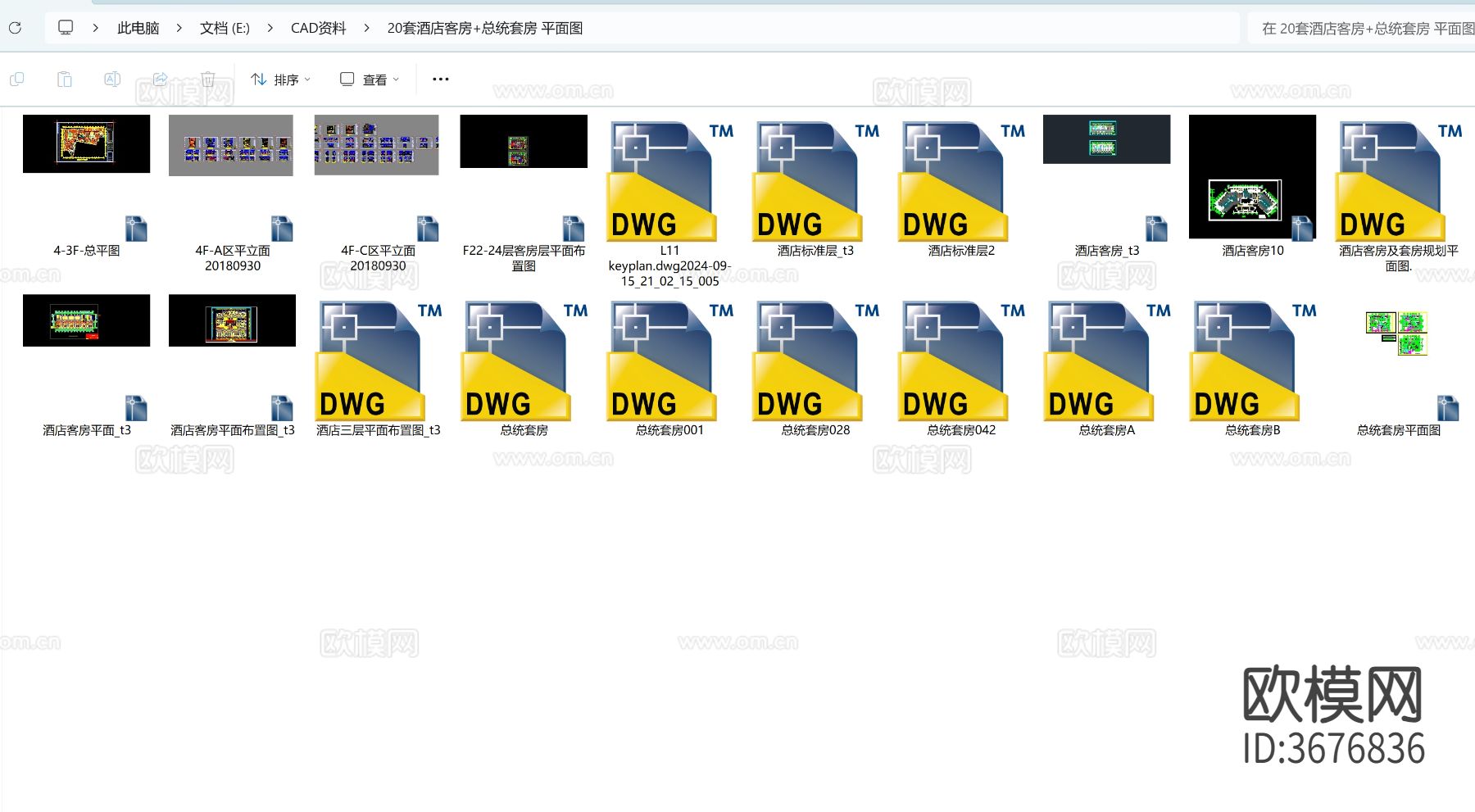Click the refresh icon in address bar
The height and width of the screenshot is (812, 1475).
[15, 28]
